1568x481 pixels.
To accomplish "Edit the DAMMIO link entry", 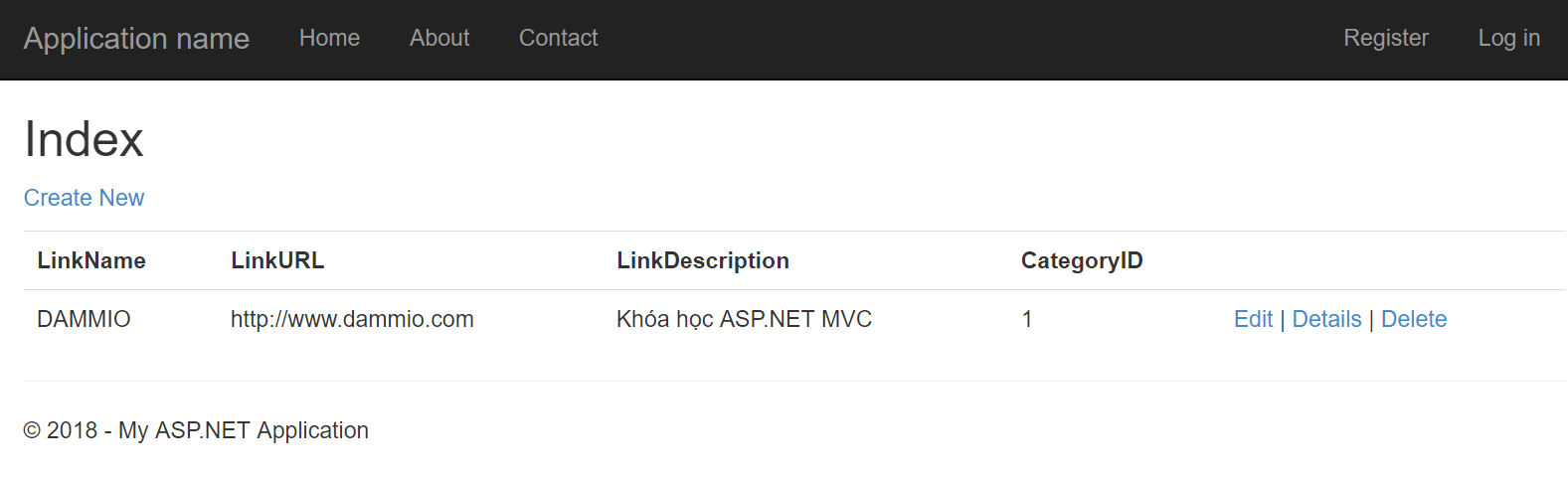I will click(1253, 319).
